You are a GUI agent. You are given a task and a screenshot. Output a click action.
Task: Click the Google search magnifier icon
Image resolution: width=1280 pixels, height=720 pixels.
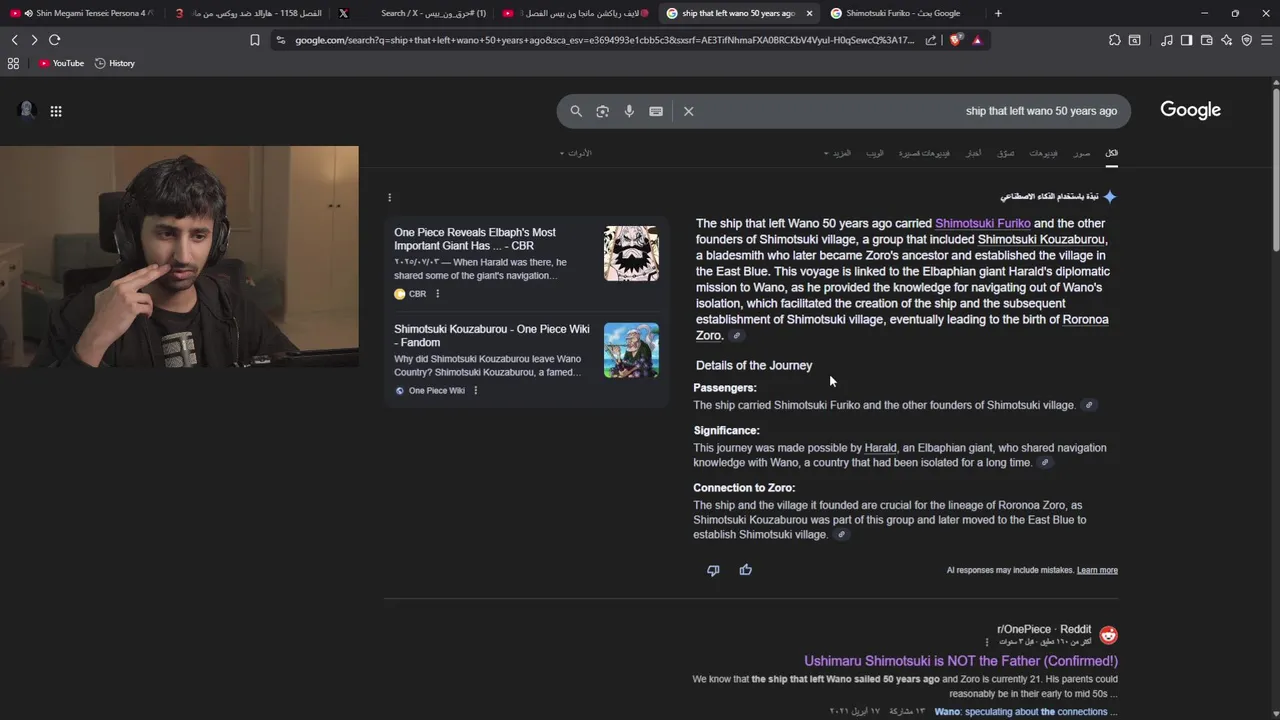(576, 111)
